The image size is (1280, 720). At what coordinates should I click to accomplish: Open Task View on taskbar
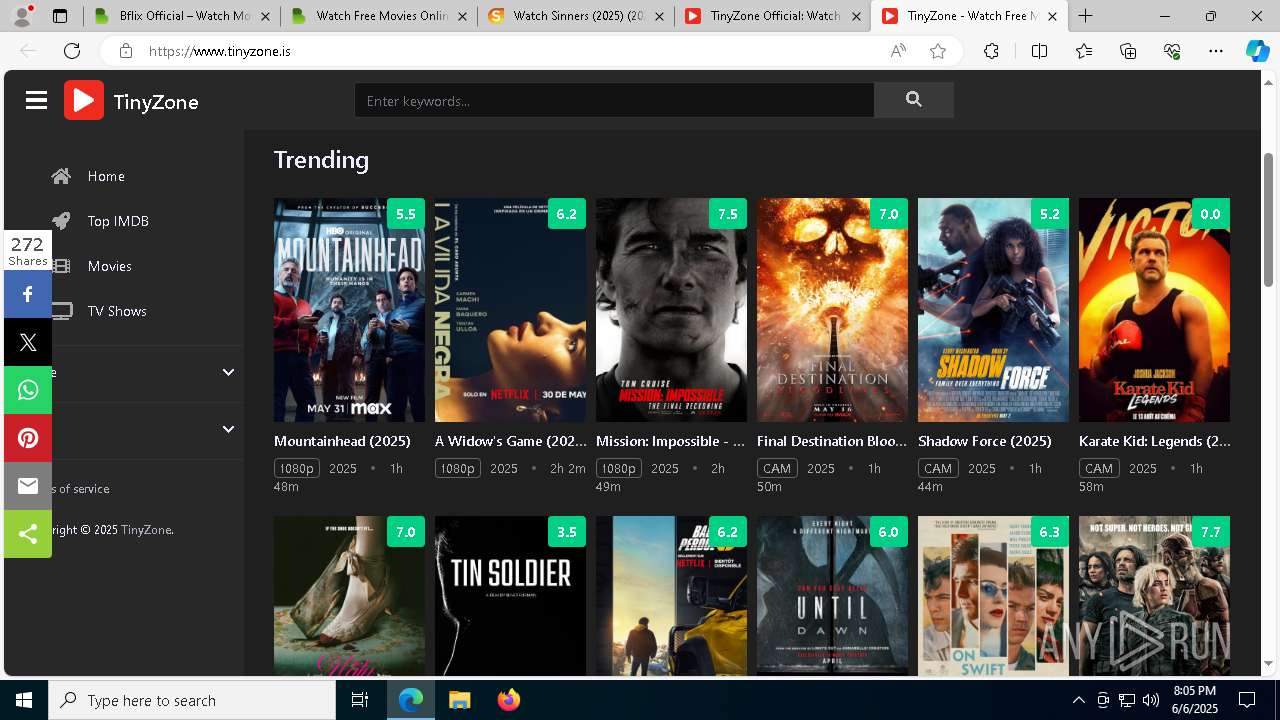(360, 700)
